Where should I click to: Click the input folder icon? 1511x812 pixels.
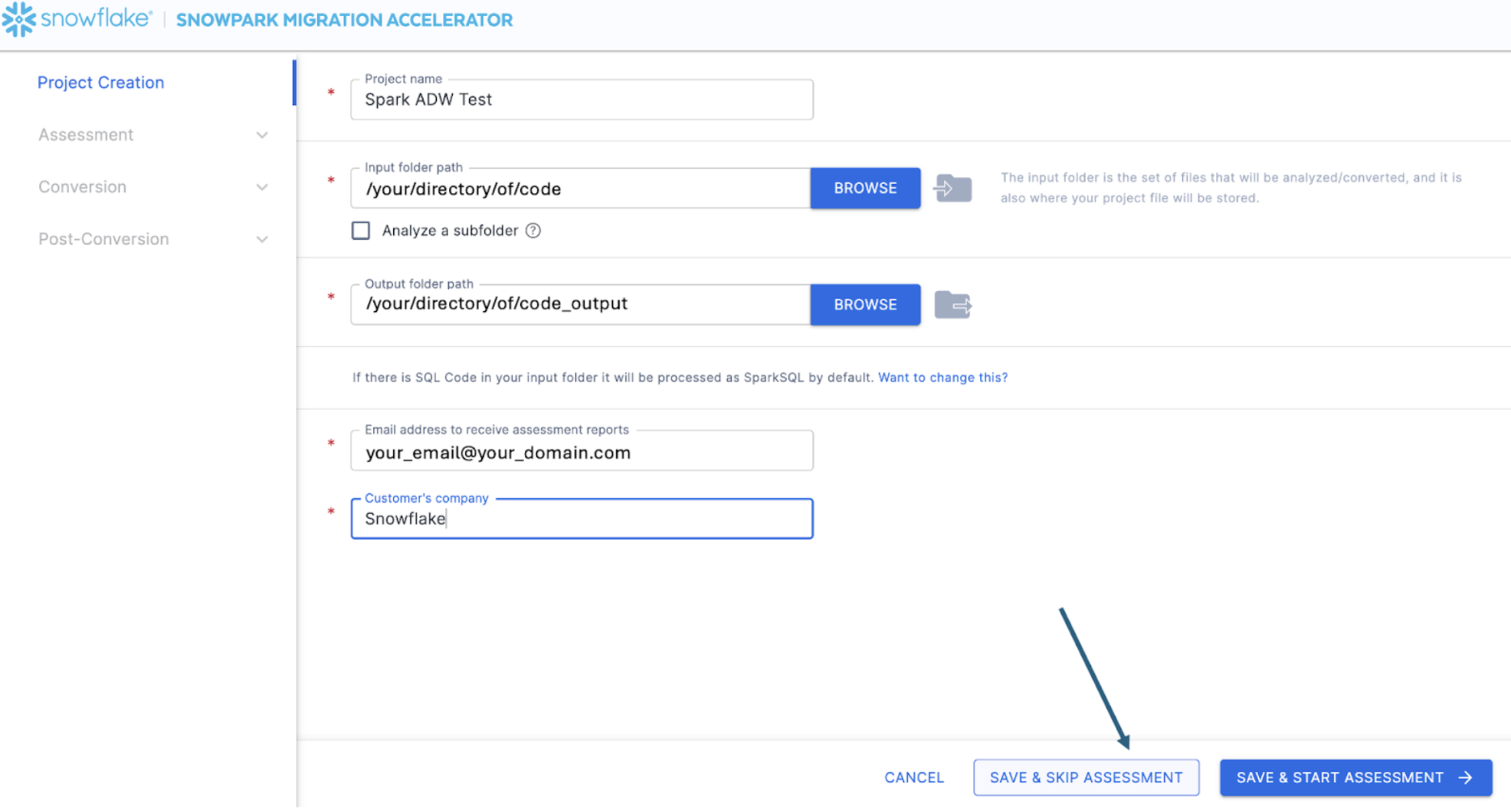coord(952,188)
